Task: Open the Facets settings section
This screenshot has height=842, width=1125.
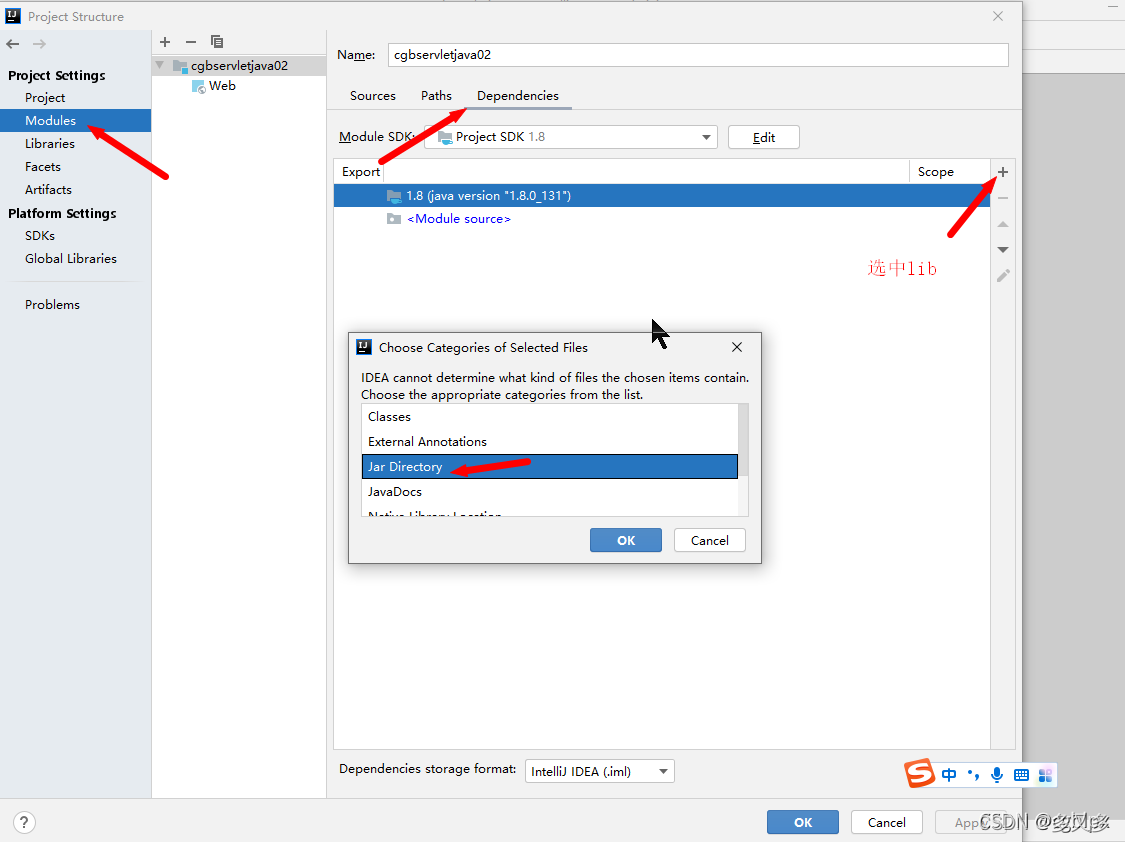Action: (42, 166)
